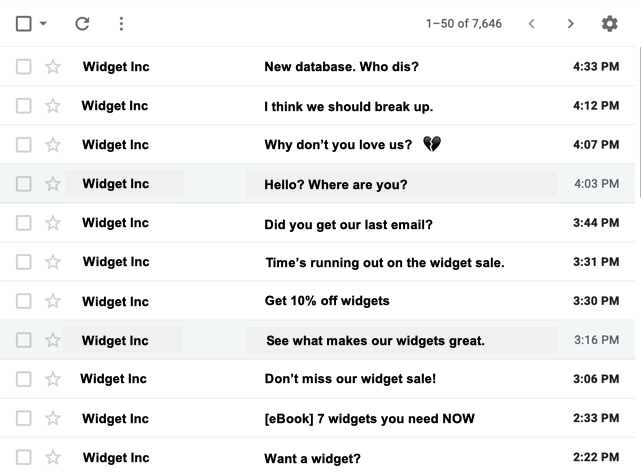Image resolution: width=641 pixels, height=474 pixels.
Task: Open the "1–50 of 7,646" pagination count
Action: (463, 23)
